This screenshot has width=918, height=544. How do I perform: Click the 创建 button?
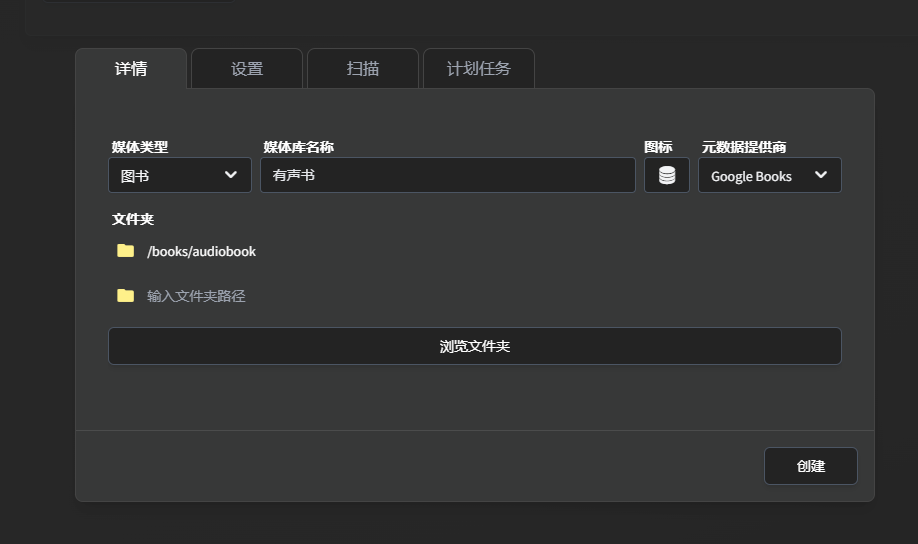click(x=810, y=466)
